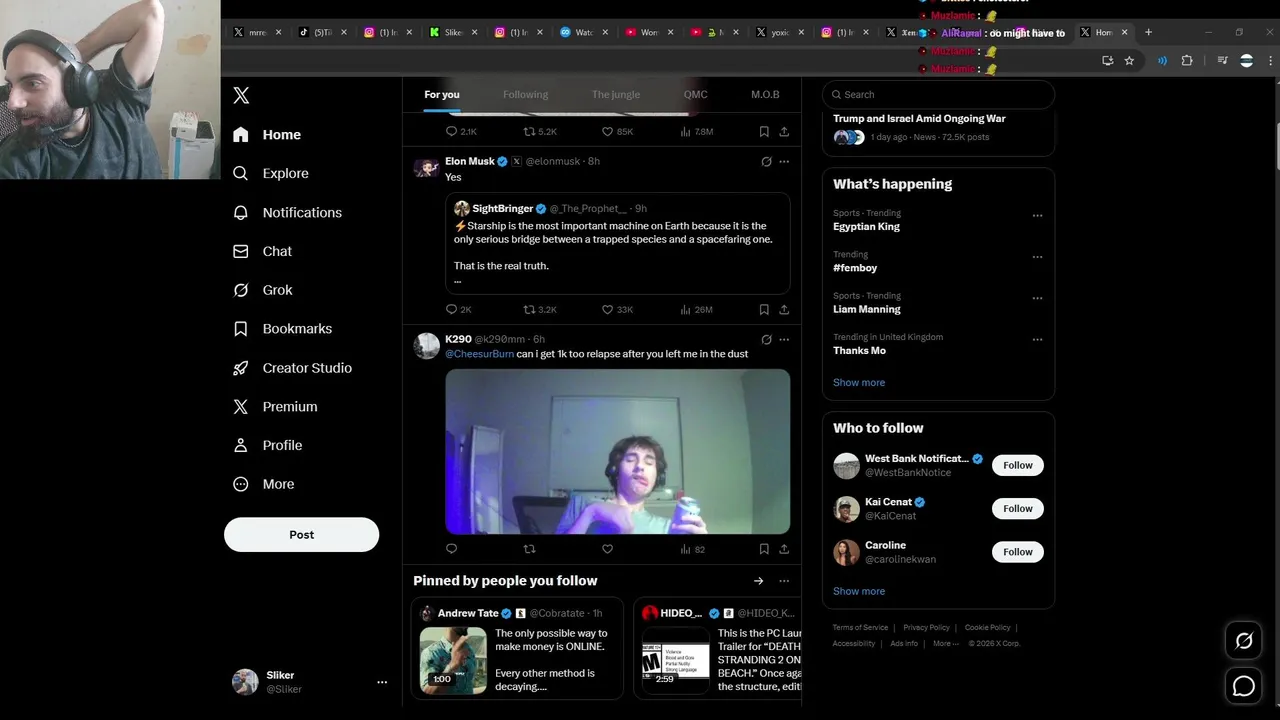The width and height of the screenshot is (1280, 720).
Task: Open options for #femboy trend
Action: point(1037,257)
